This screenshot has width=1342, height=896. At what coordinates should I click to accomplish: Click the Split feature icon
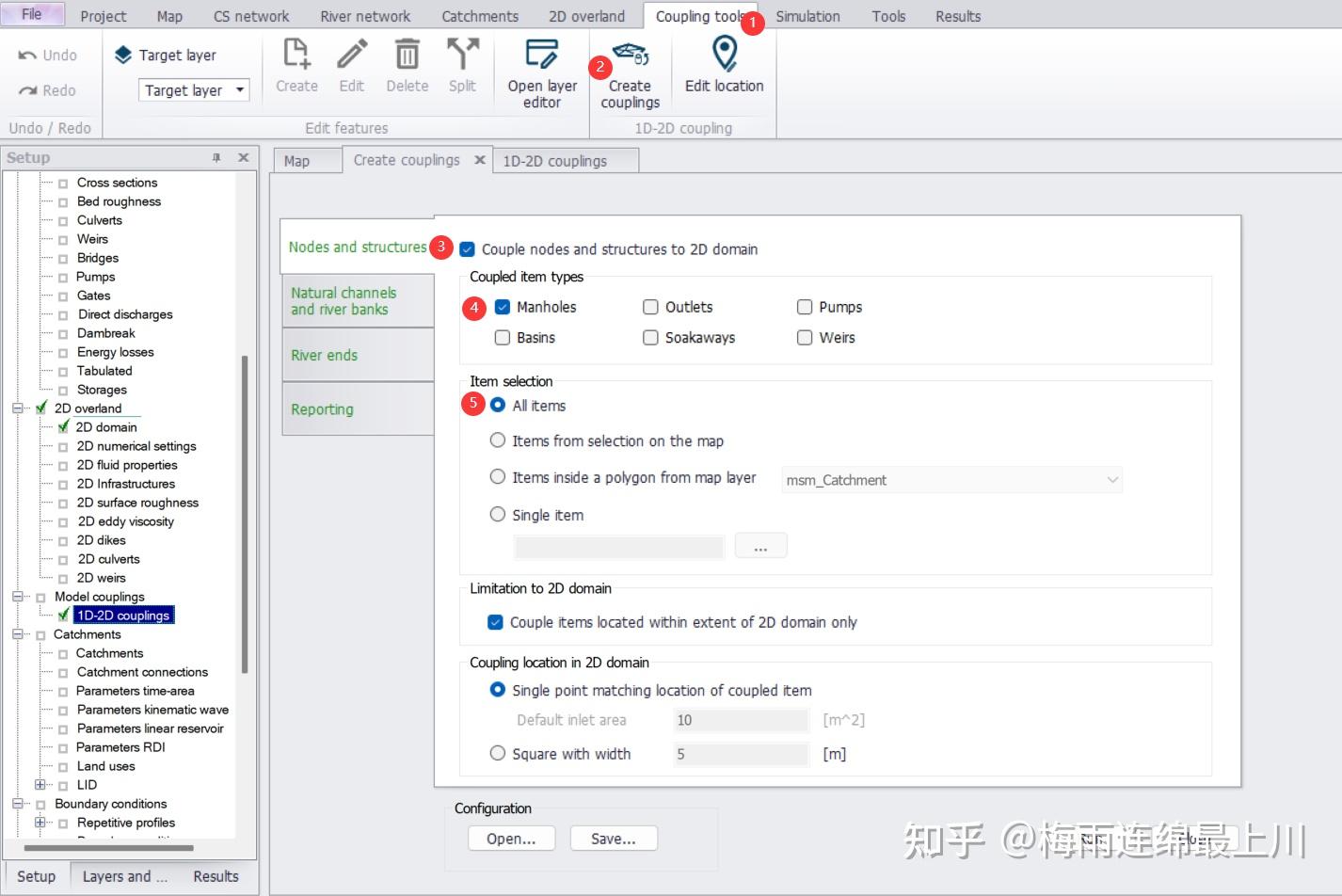(462, 54)
